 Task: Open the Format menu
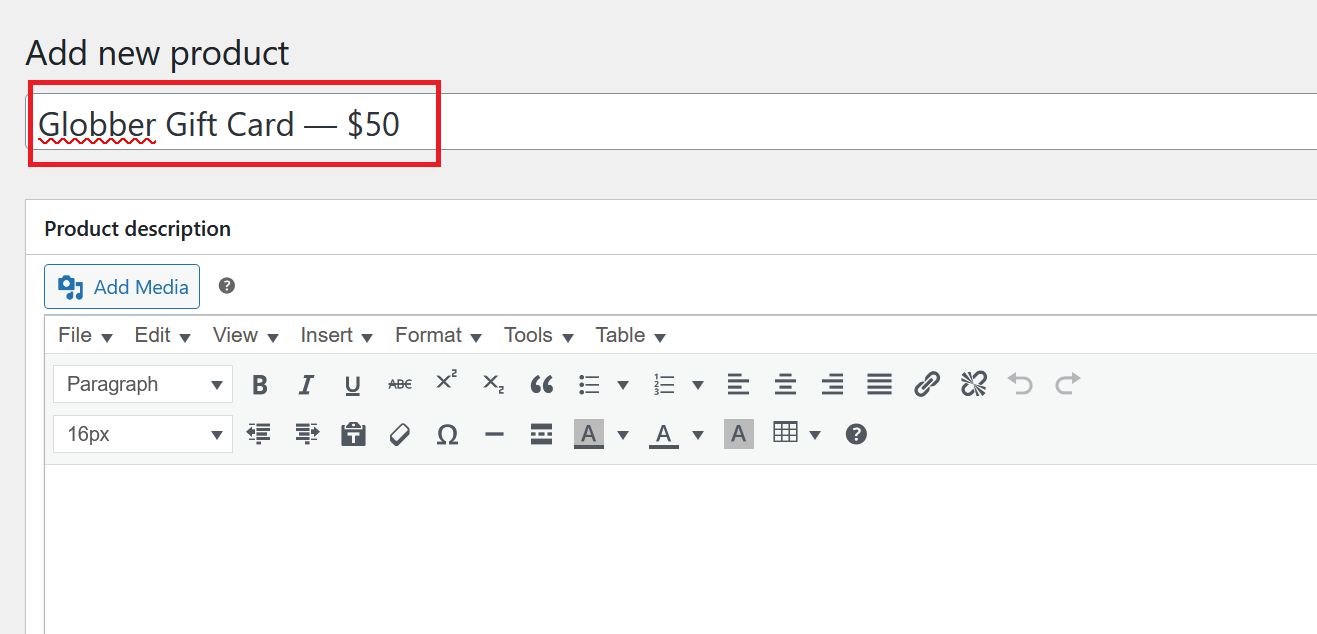pos(438,335)
